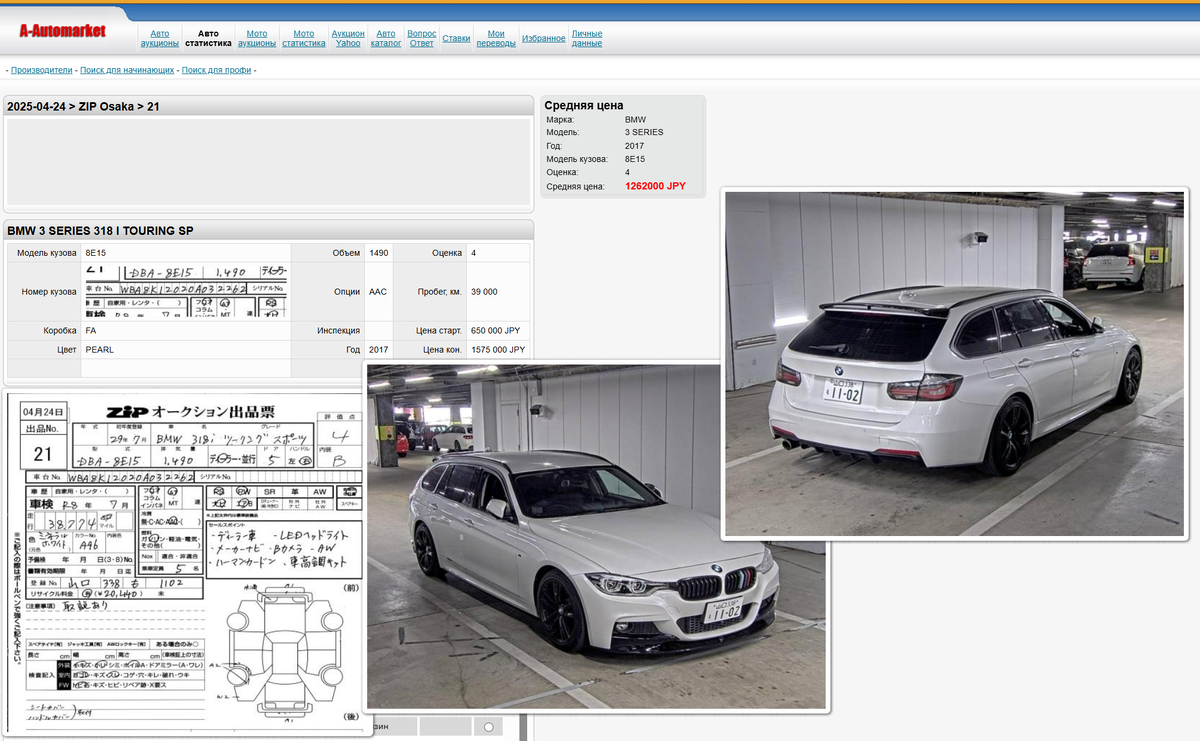The width and height of the screenshot is (1200, 741).
Task: Open Мото статистика page
Action: coord(304,38)
